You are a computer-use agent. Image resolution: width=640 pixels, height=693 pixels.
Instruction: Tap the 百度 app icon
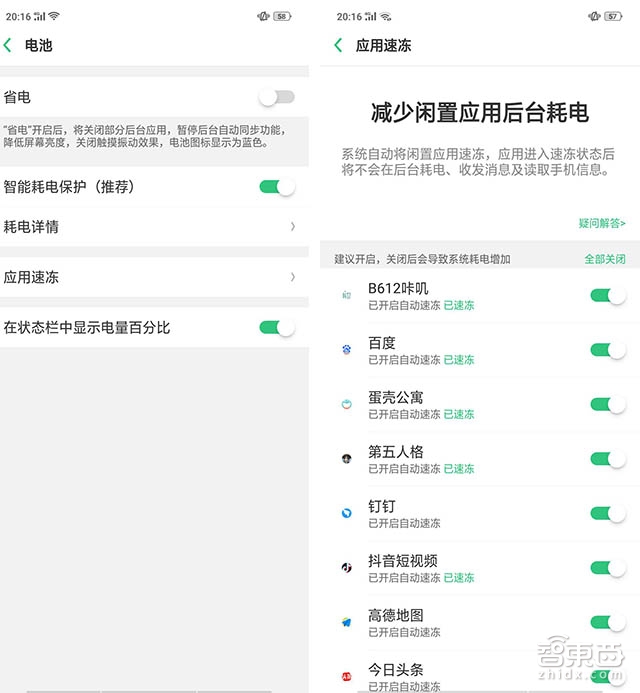pyautogui.click(x=347, y=350)
